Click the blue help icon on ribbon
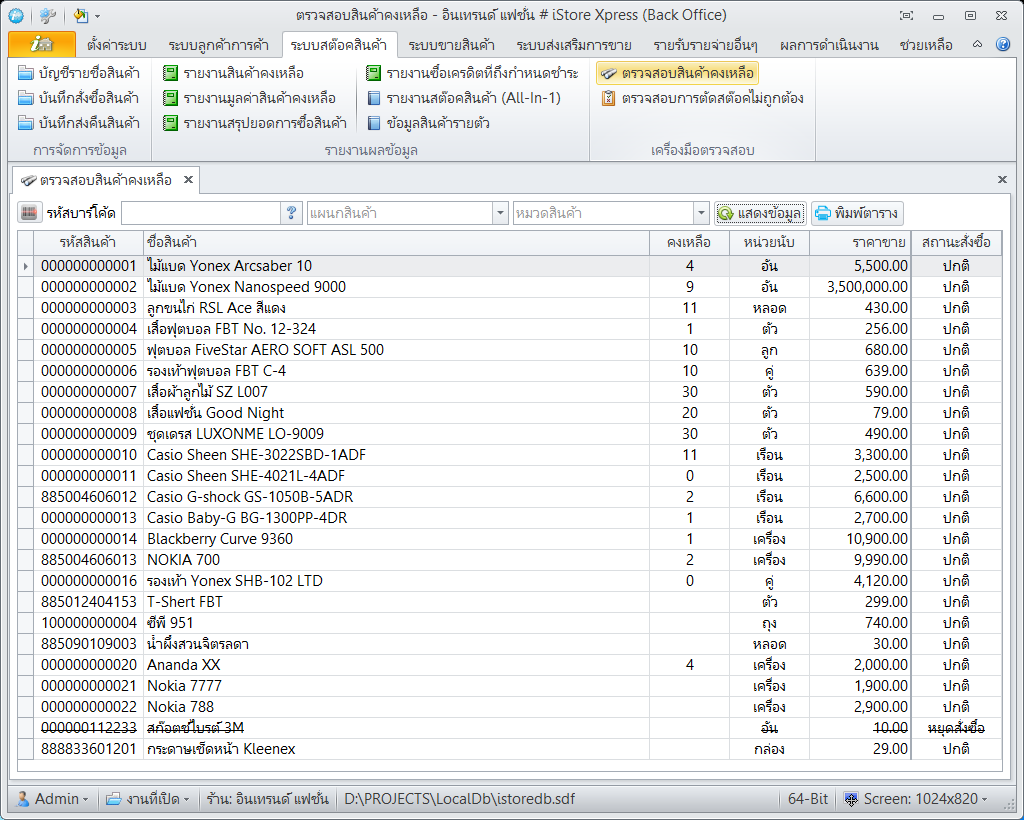The height and width of the screenshot is (820, 1024). pyautogui.click(x=1003, y=44)
